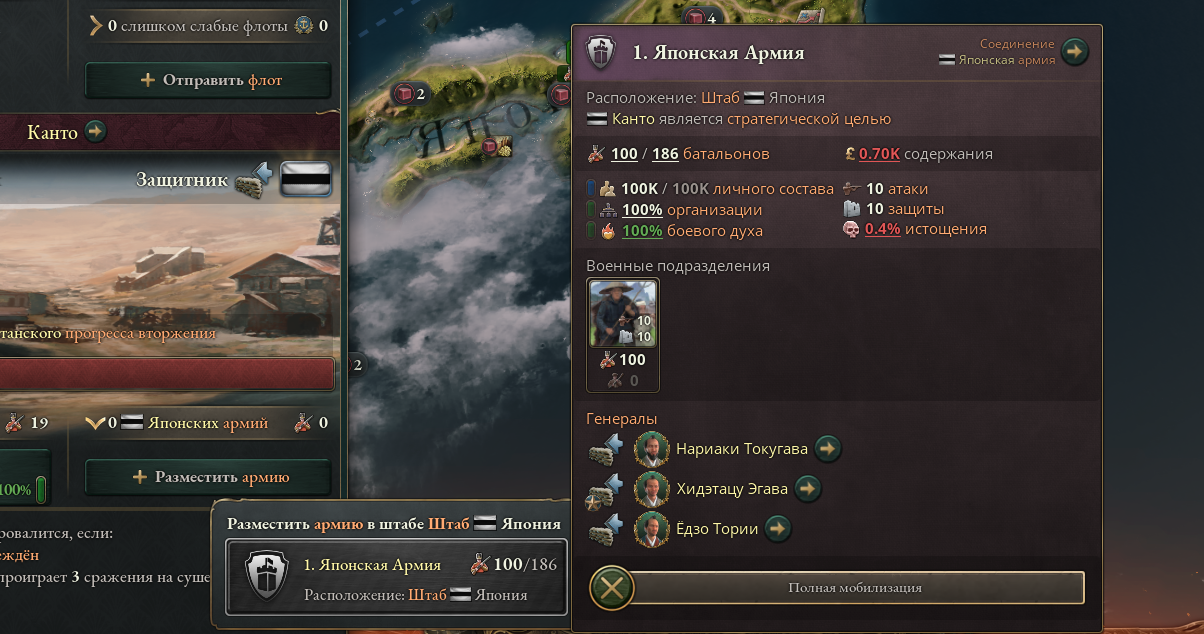Open the Японская армия formation arrow

[x=1074, y=51]
